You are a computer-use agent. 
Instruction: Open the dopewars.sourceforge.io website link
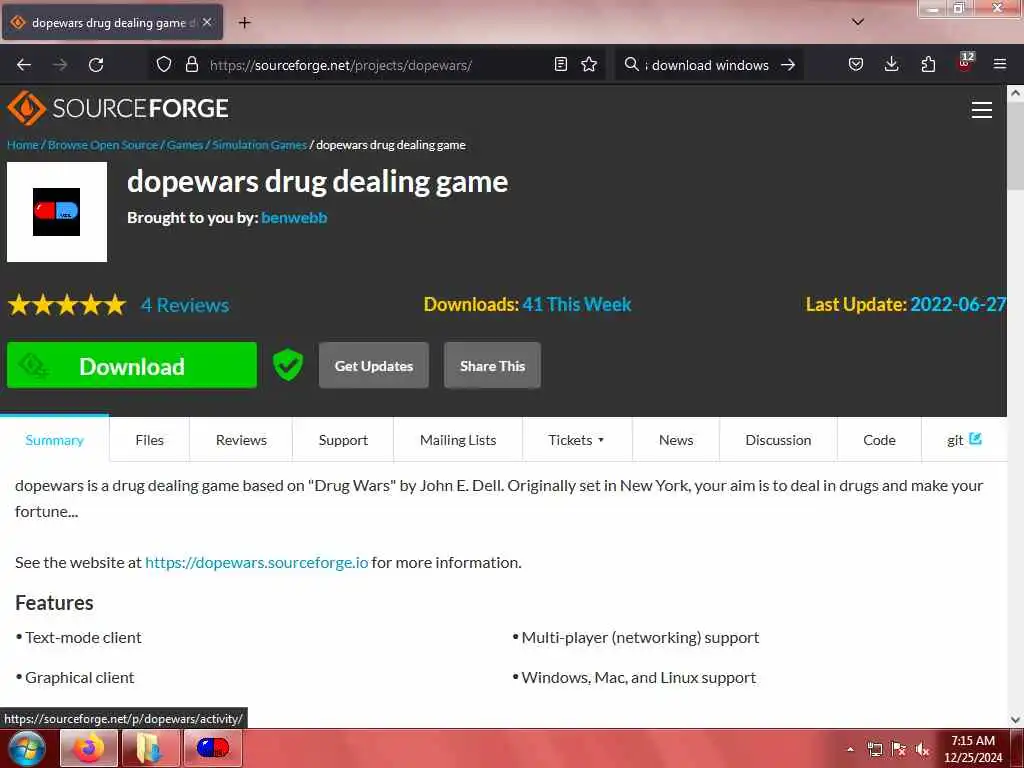[257, 562]
